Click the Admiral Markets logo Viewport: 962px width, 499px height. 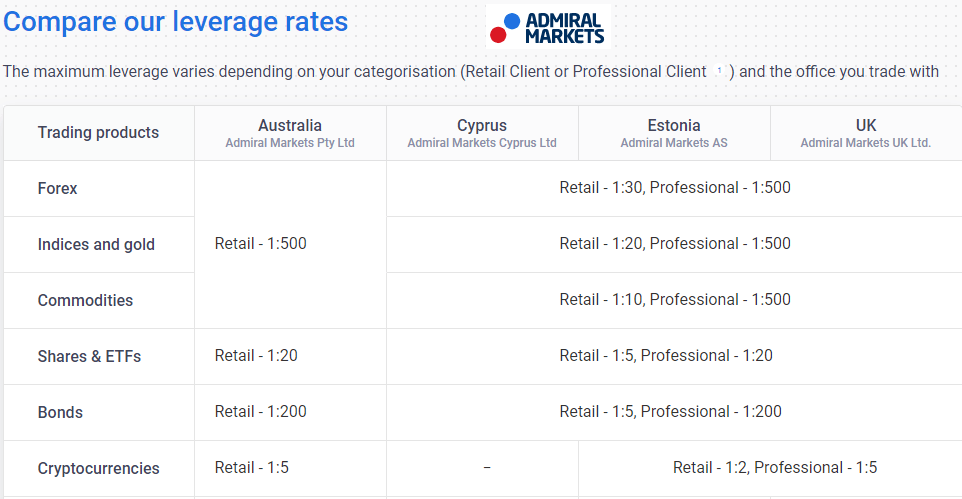point(548,27)
